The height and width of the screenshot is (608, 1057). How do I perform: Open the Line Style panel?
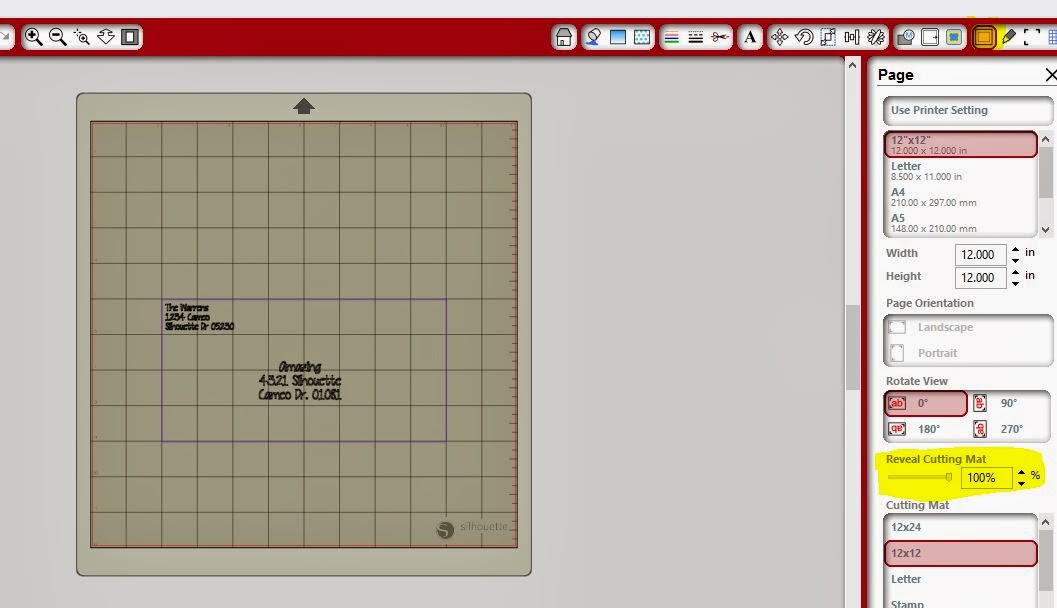(x=696, y=37)
